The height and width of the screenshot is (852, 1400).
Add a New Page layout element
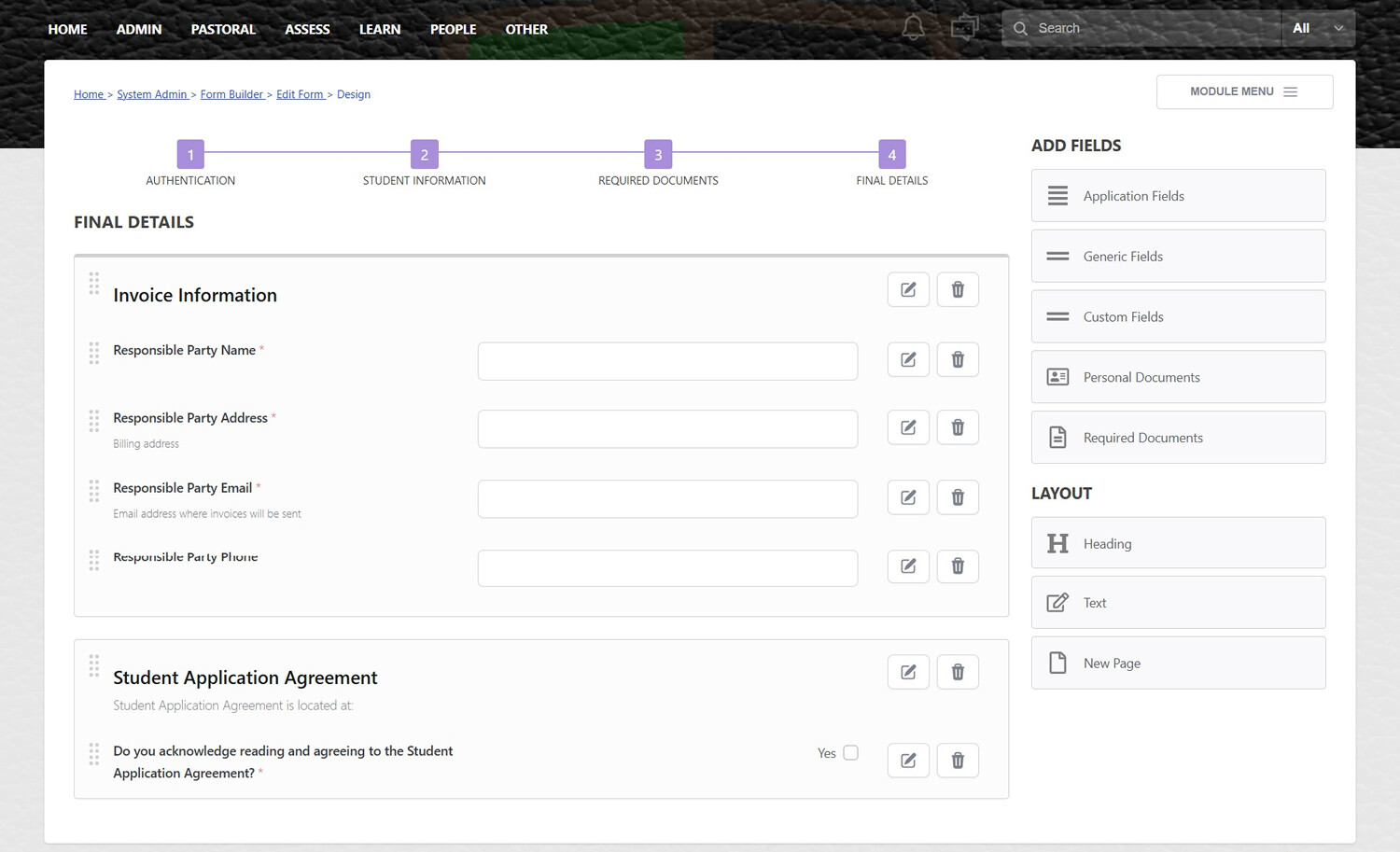coord(1178,663)
